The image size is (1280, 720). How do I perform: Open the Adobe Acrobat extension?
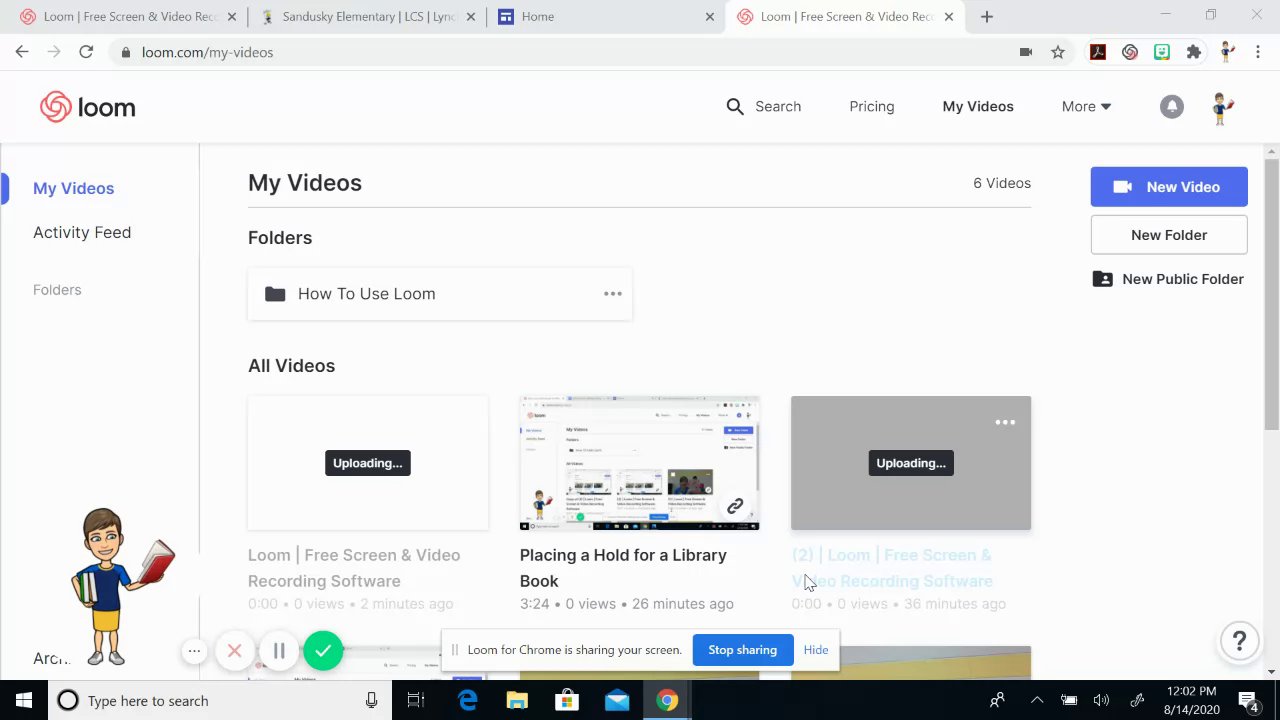1098,52
